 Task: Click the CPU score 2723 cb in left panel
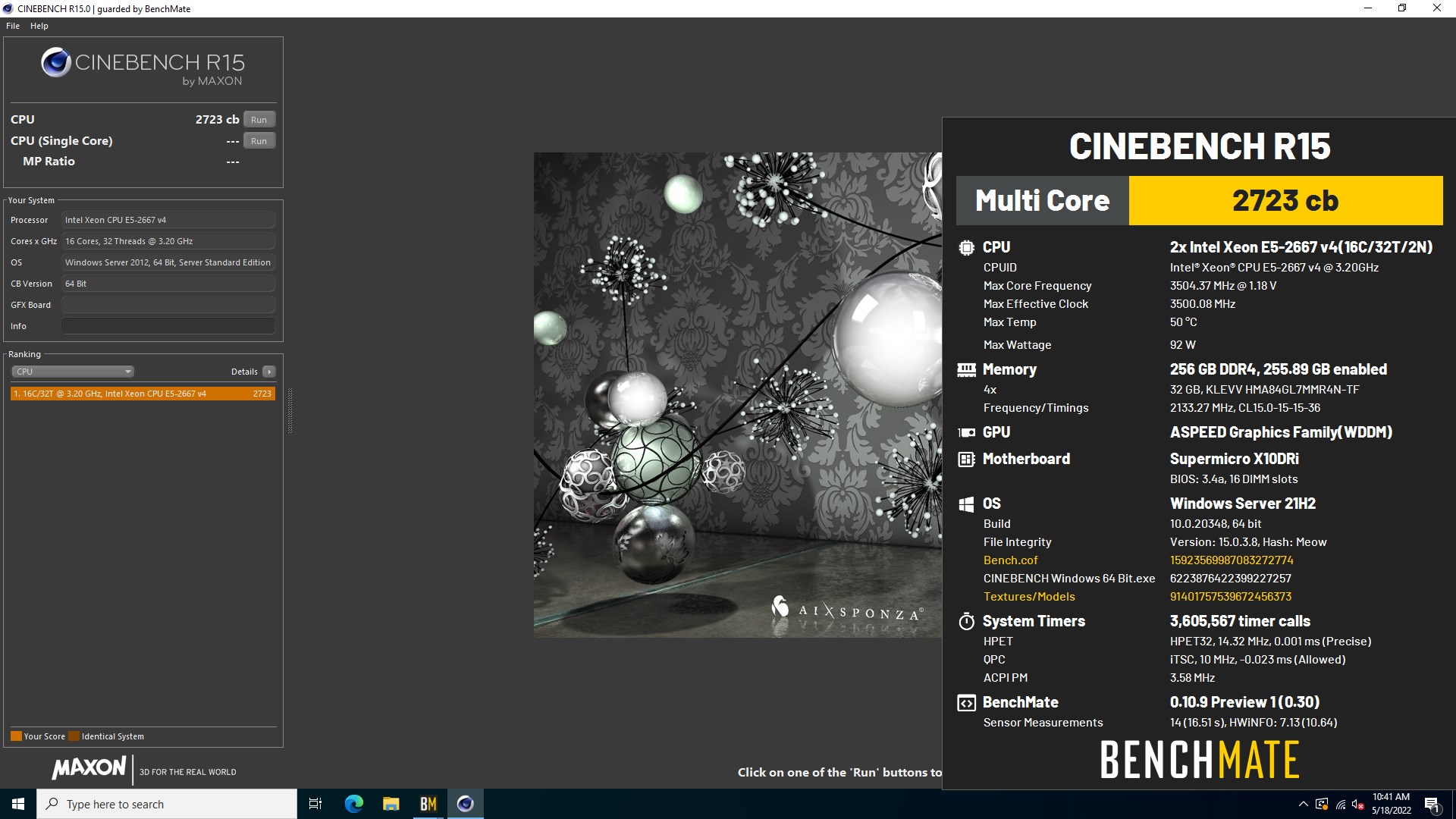[x=217, y=120]
